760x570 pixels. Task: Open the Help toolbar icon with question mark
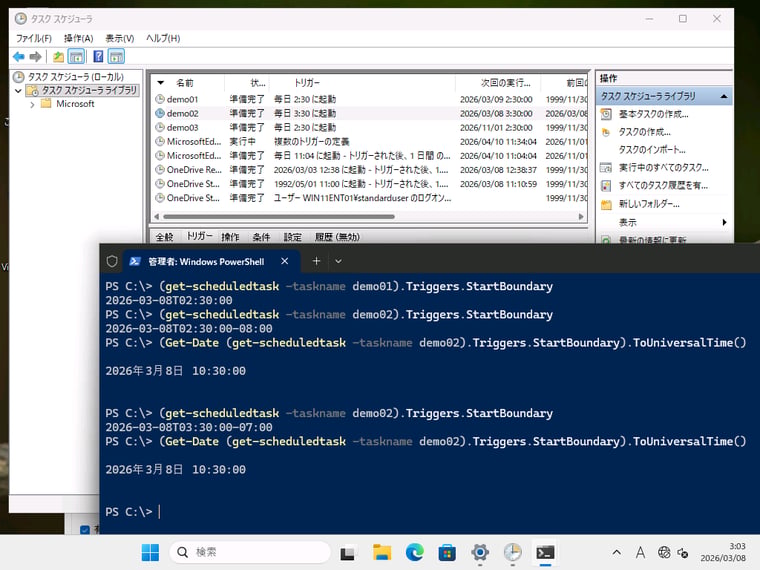[x=98, y=57]
